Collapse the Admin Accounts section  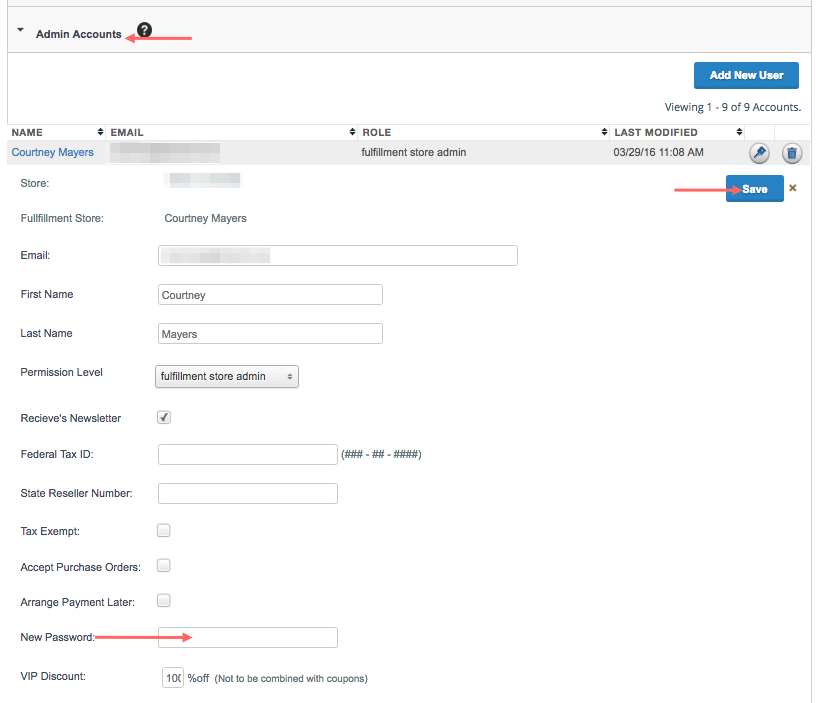[21, 32]
